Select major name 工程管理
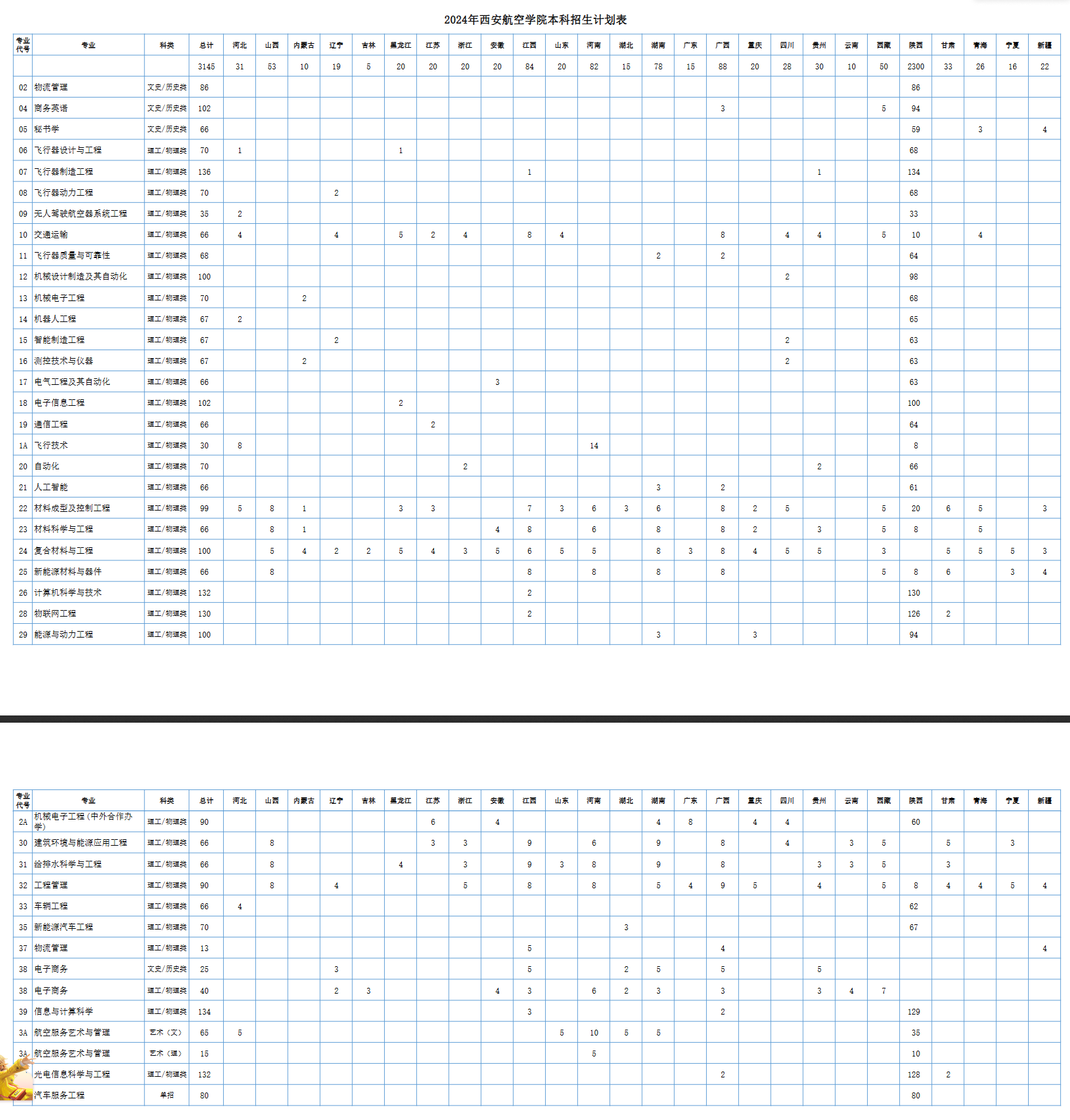This screenshot has width=1070, height=1120. click(x=51, y=886)
